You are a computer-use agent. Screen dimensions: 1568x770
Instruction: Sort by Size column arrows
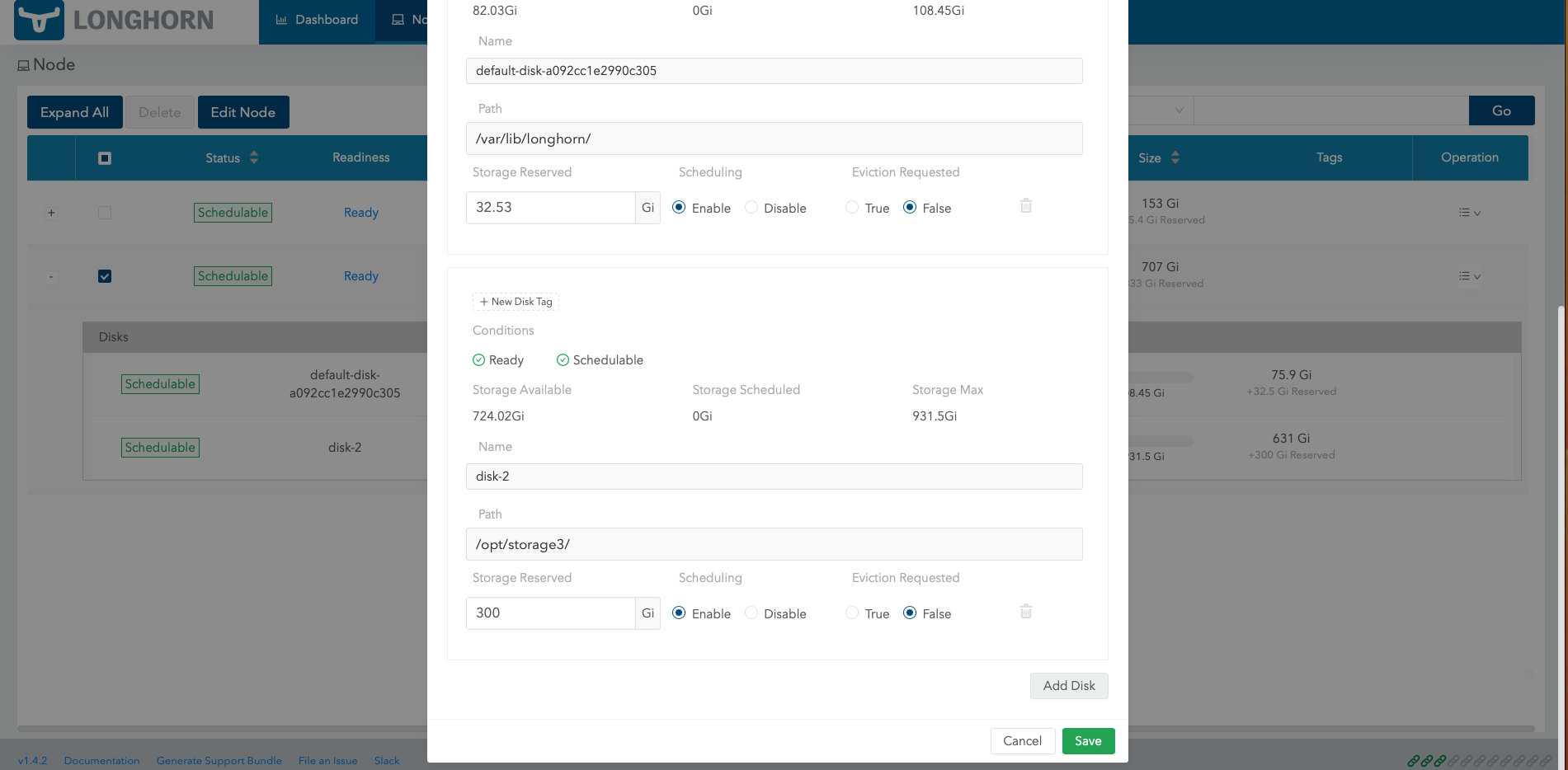1175,157
